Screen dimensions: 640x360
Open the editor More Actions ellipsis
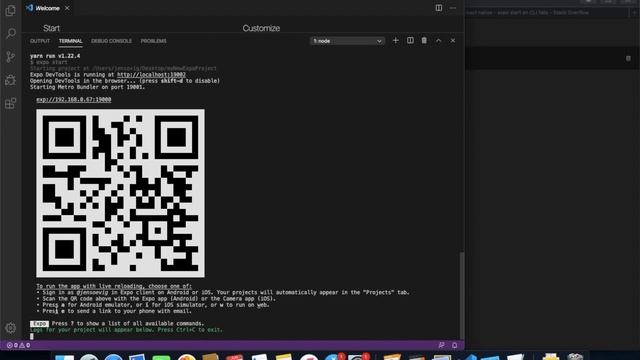[x=453, y=8]
